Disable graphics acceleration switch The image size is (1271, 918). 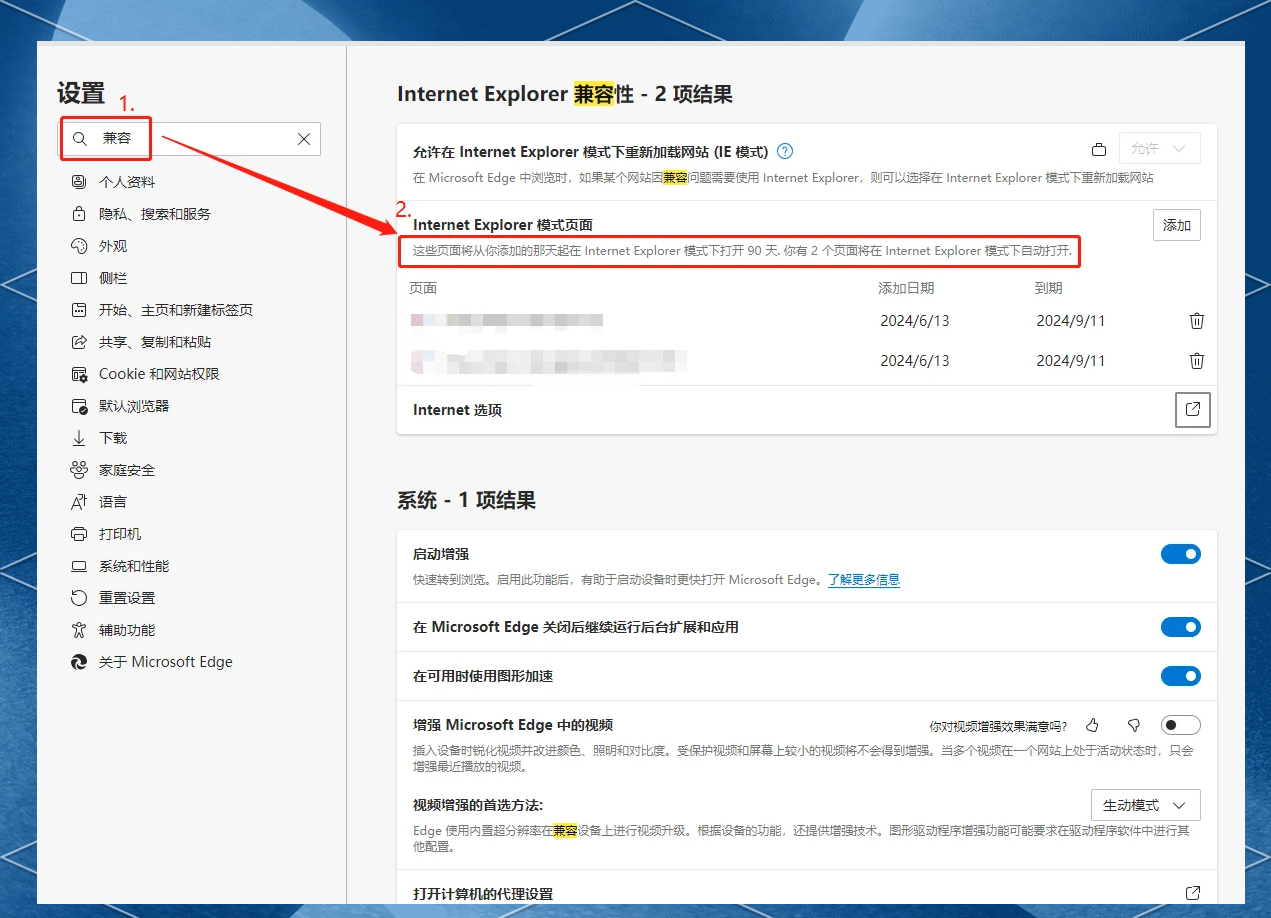[x=1180, y=677]
